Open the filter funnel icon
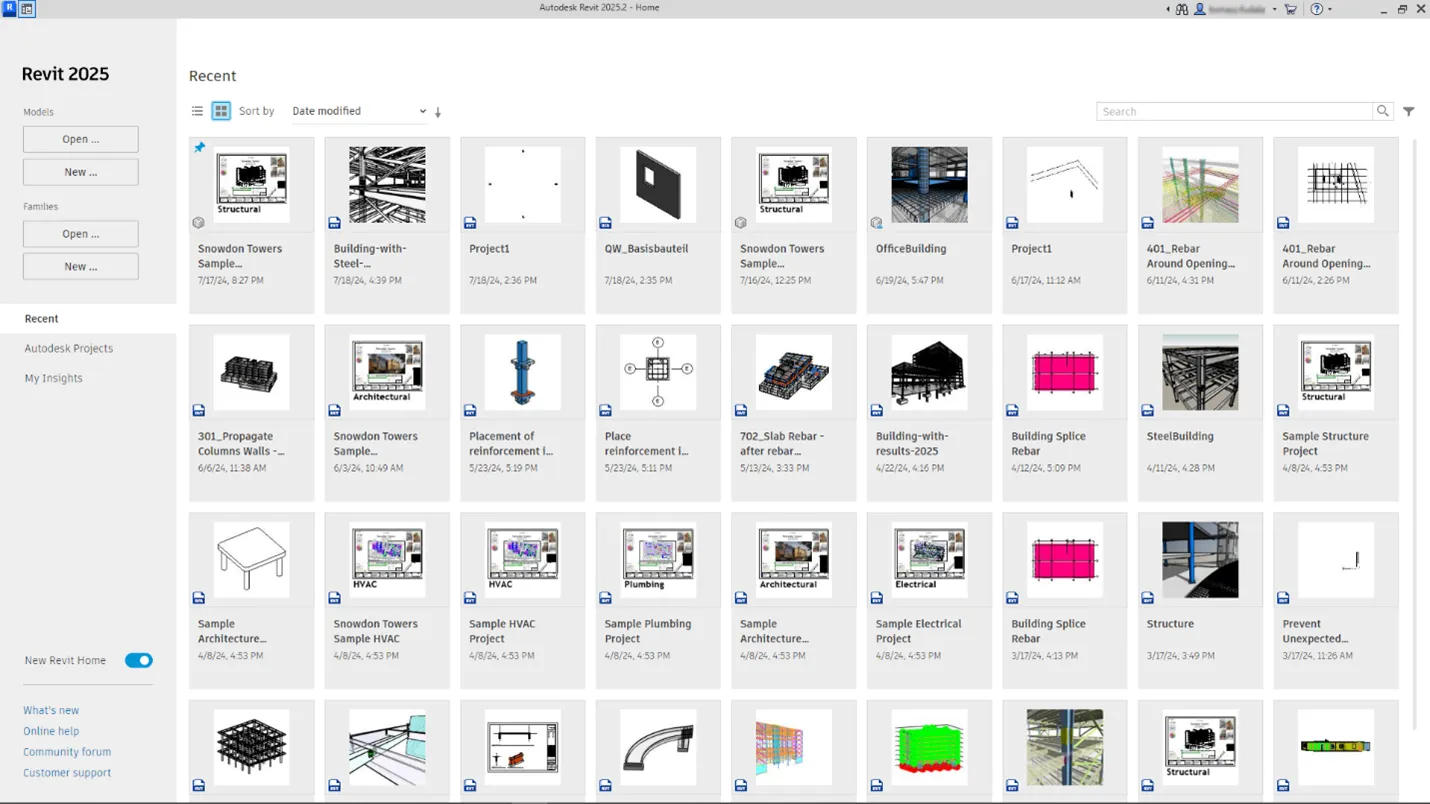The width and height of the screenshot is (1430, 804). click(1409, 111)
